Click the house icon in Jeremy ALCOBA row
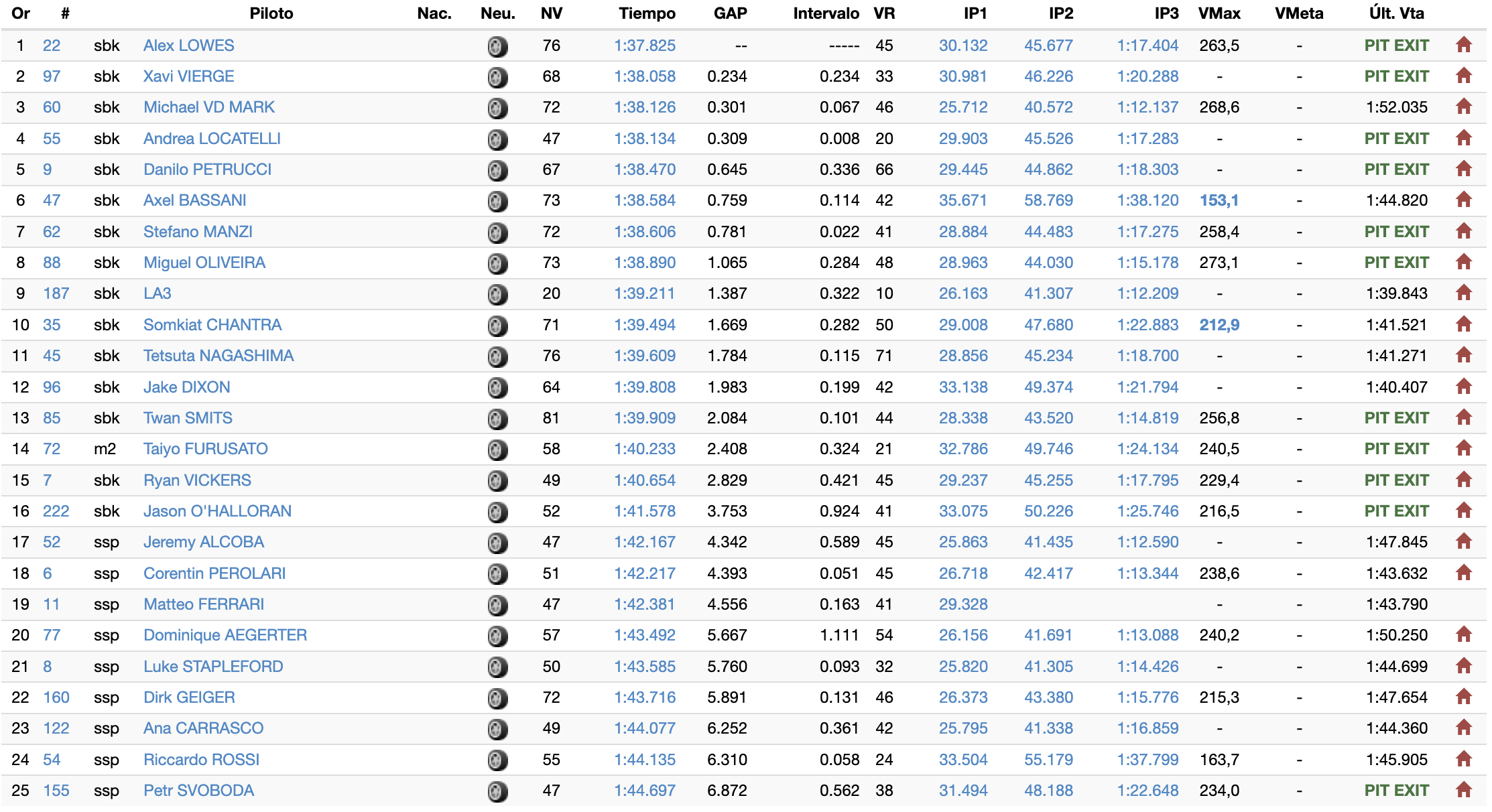 [x=1463, y=542]
